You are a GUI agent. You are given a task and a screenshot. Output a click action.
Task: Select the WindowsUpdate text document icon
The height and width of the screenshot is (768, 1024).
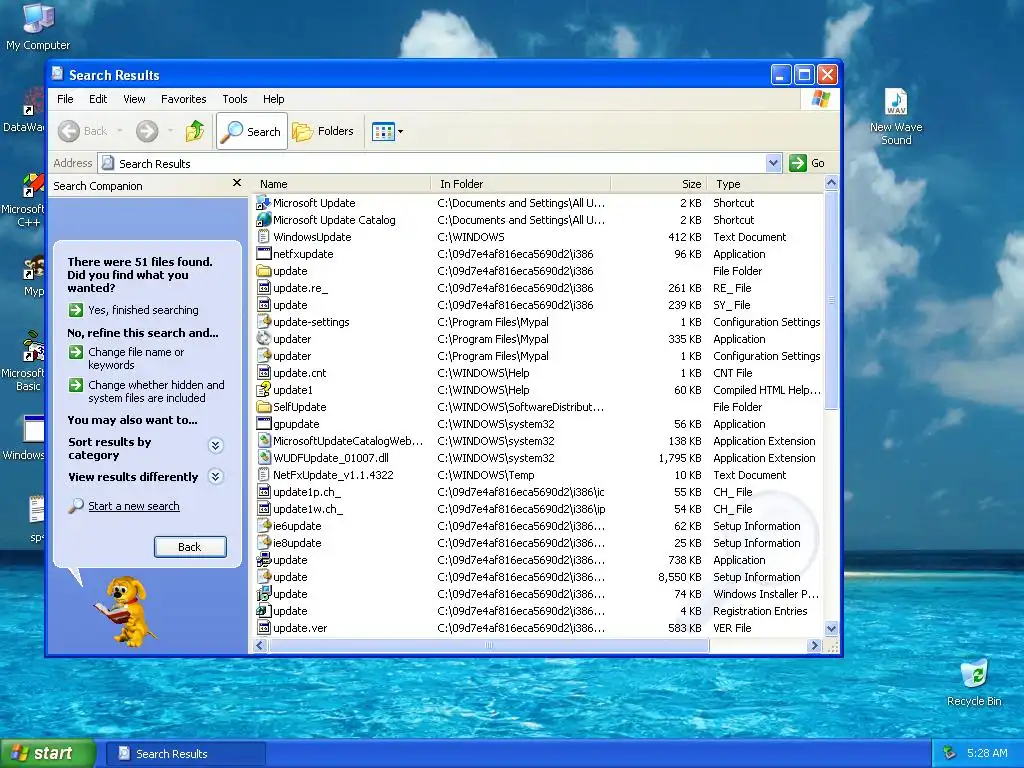[264, 236]
